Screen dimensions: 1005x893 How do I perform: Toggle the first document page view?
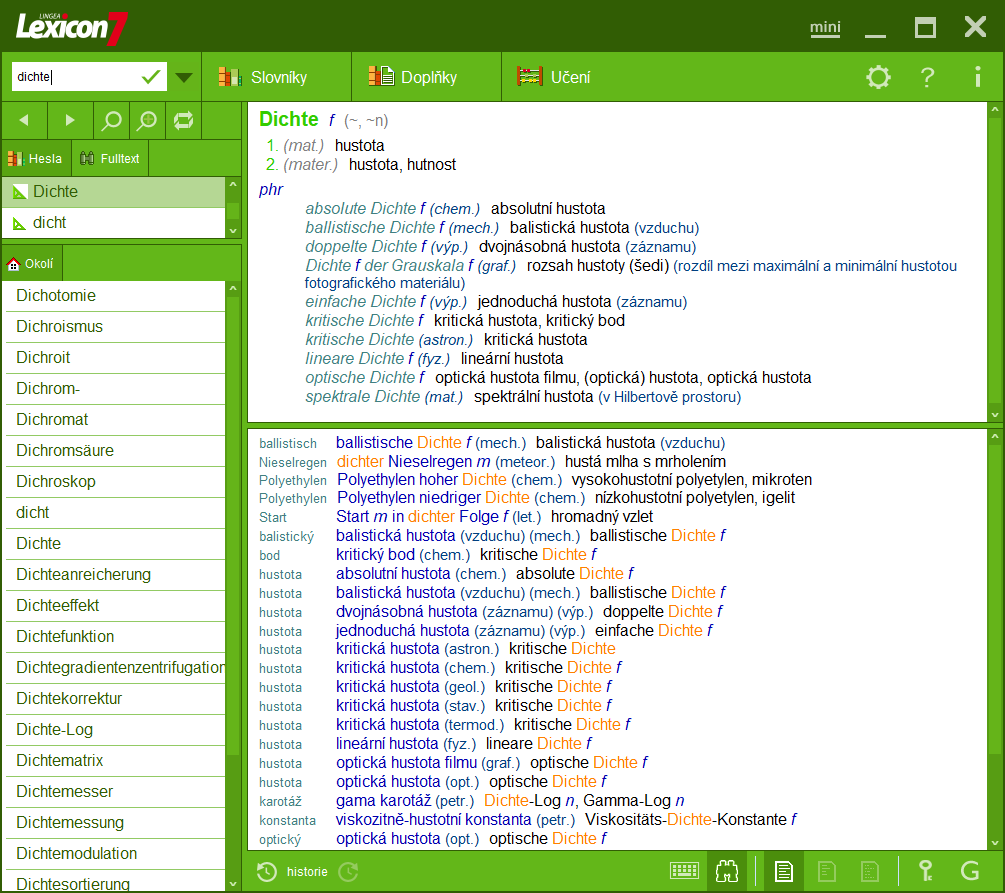point(784,871)
